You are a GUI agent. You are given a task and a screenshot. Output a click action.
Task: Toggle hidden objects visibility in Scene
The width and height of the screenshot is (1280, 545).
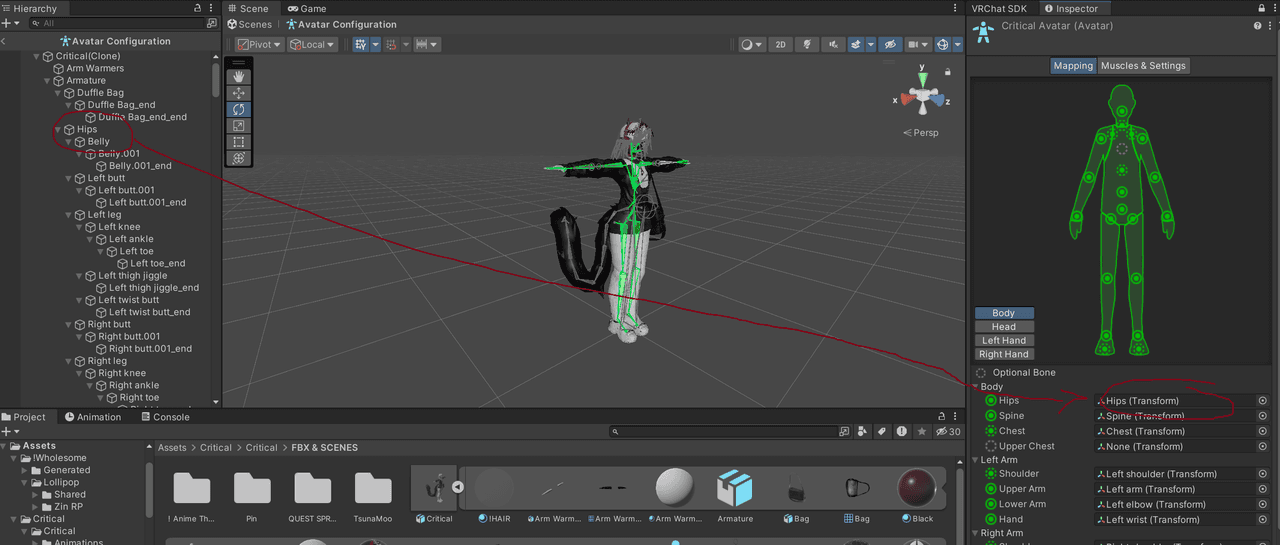[890, 44]
